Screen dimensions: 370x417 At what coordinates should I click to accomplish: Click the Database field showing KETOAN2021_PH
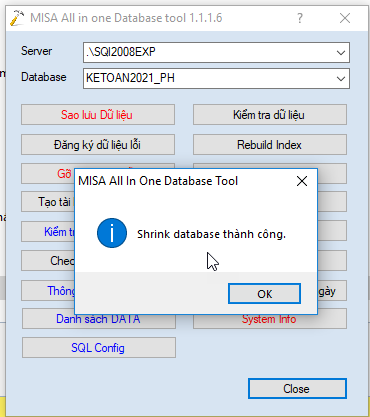[216, 78]
